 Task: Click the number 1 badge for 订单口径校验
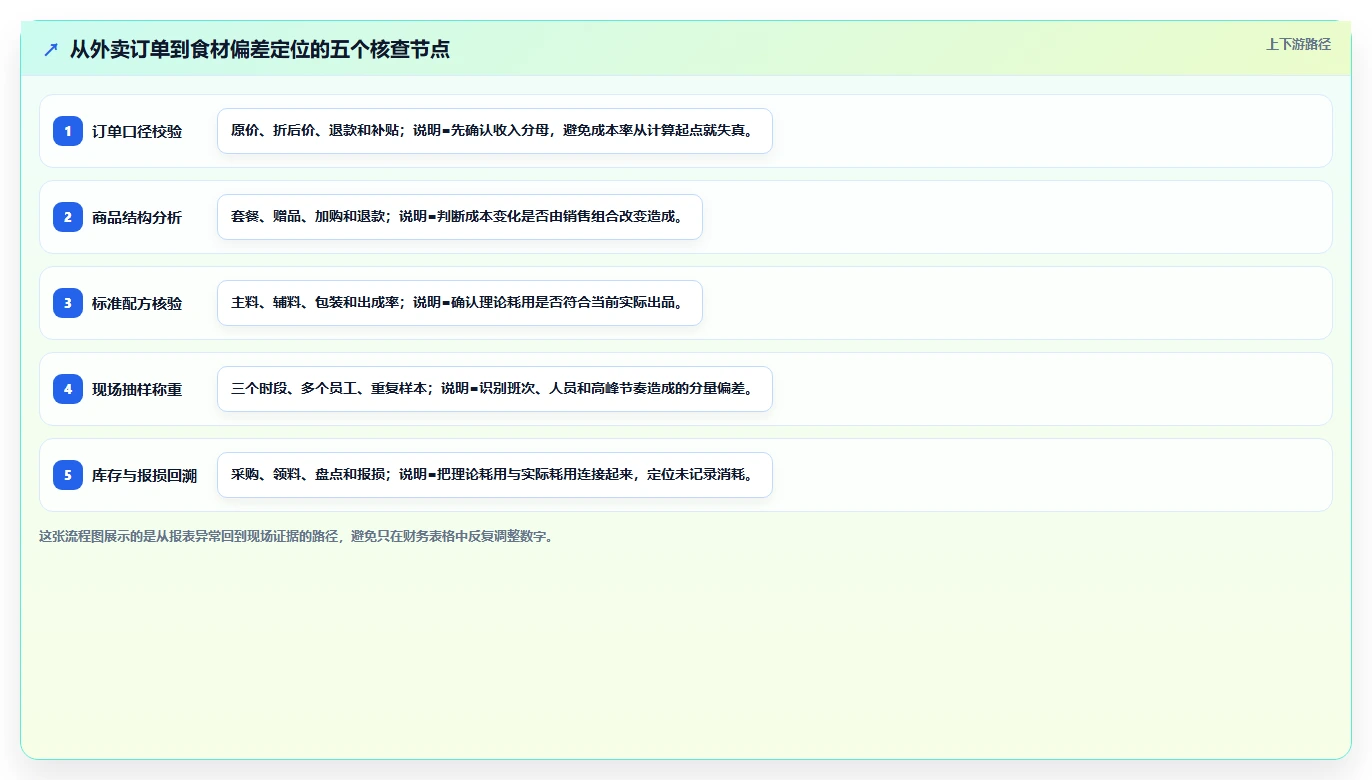click(68, 131)
